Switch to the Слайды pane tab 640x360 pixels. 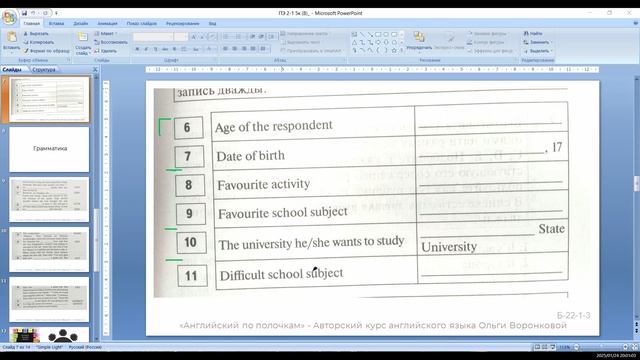12,70
